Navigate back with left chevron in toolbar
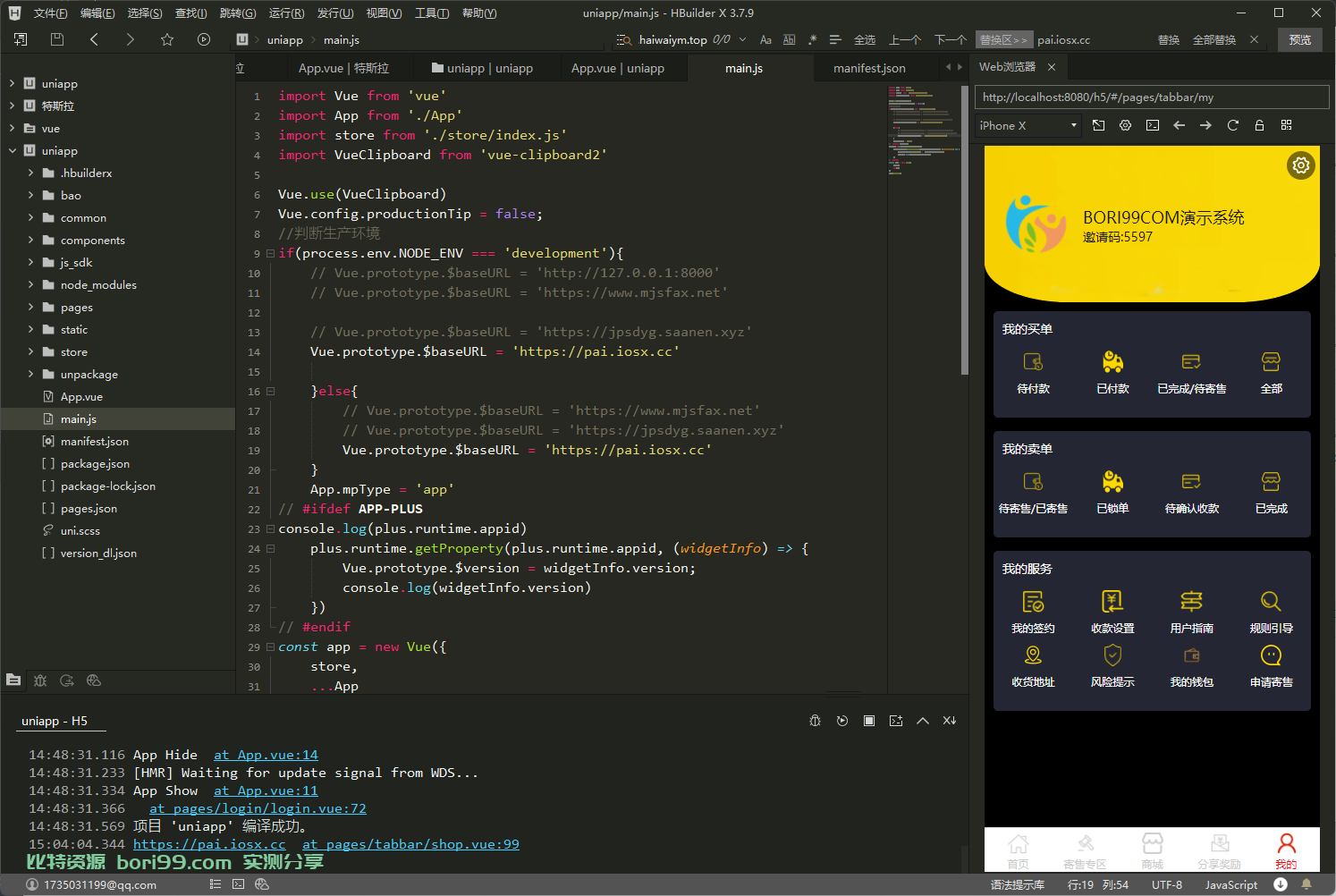 tap(94, 39)
